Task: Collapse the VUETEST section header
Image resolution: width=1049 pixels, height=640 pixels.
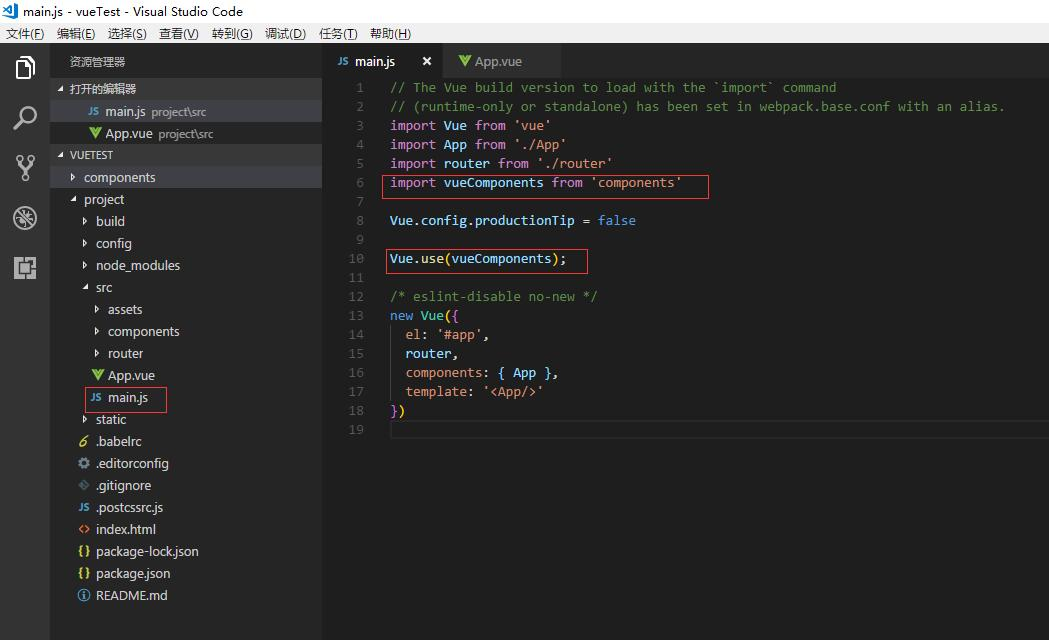Action: pos(186,154)
